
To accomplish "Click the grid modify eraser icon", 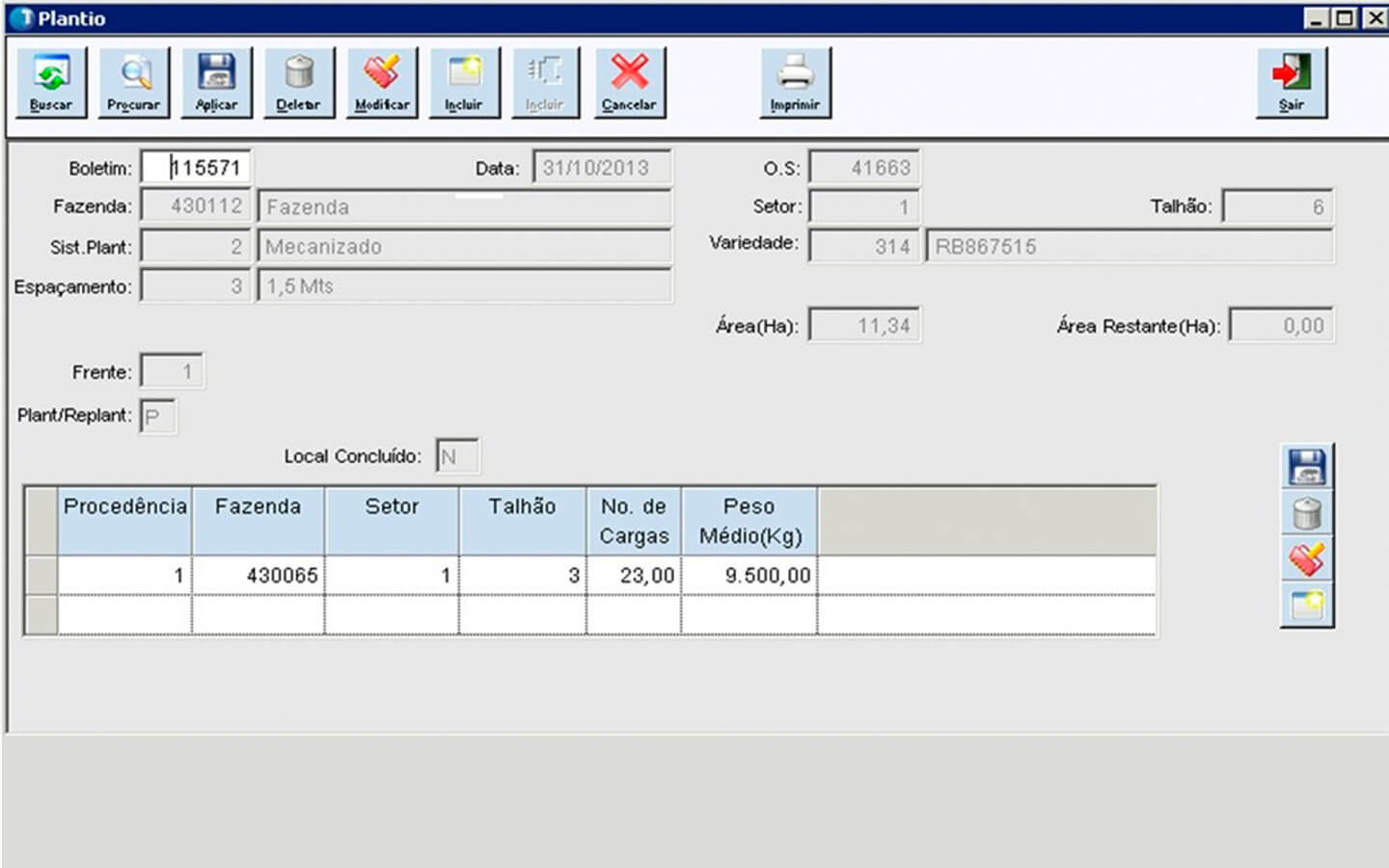I will [1307, 559].
